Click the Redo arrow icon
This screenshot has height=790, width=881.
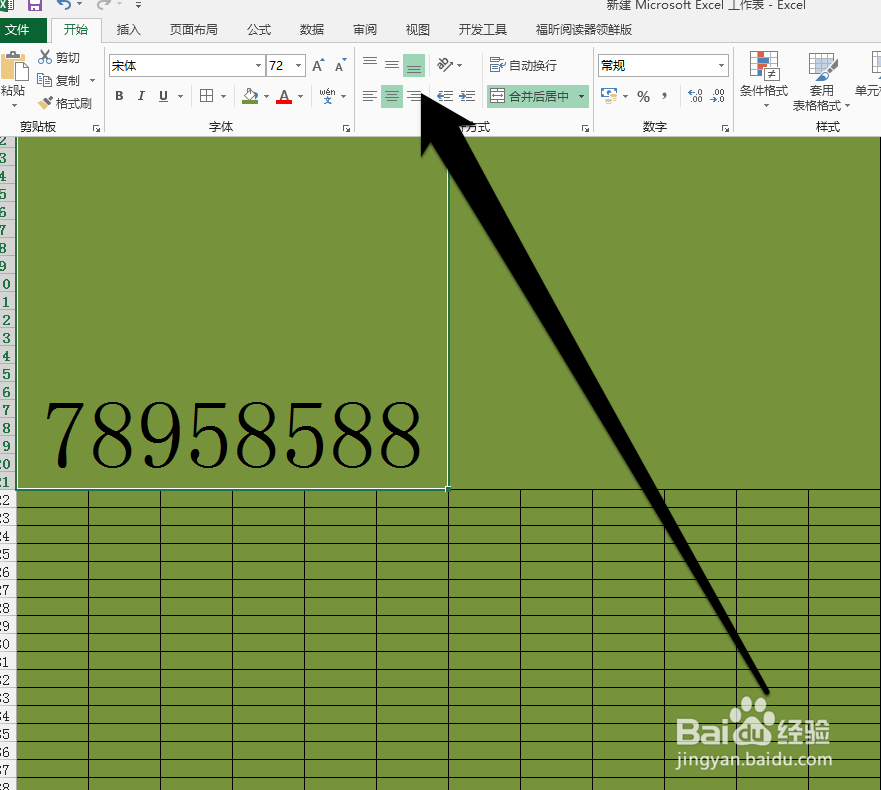click(104, 4)
